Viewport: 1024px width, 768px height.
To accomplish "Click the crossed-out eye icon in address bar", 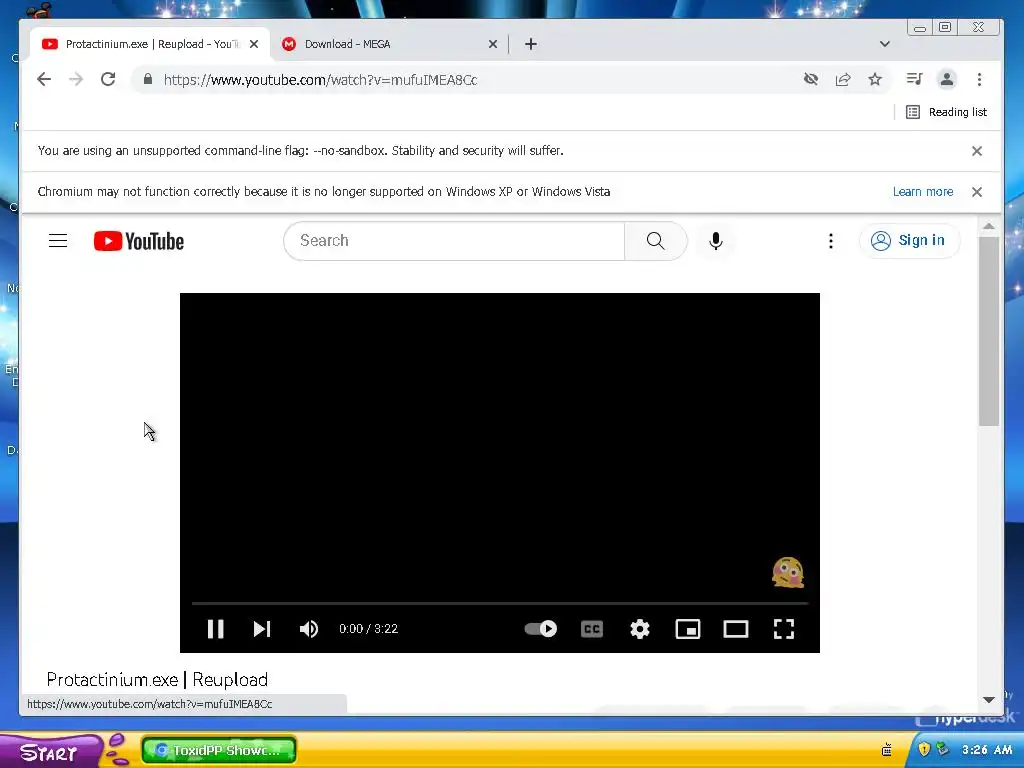I will point(810,79).
